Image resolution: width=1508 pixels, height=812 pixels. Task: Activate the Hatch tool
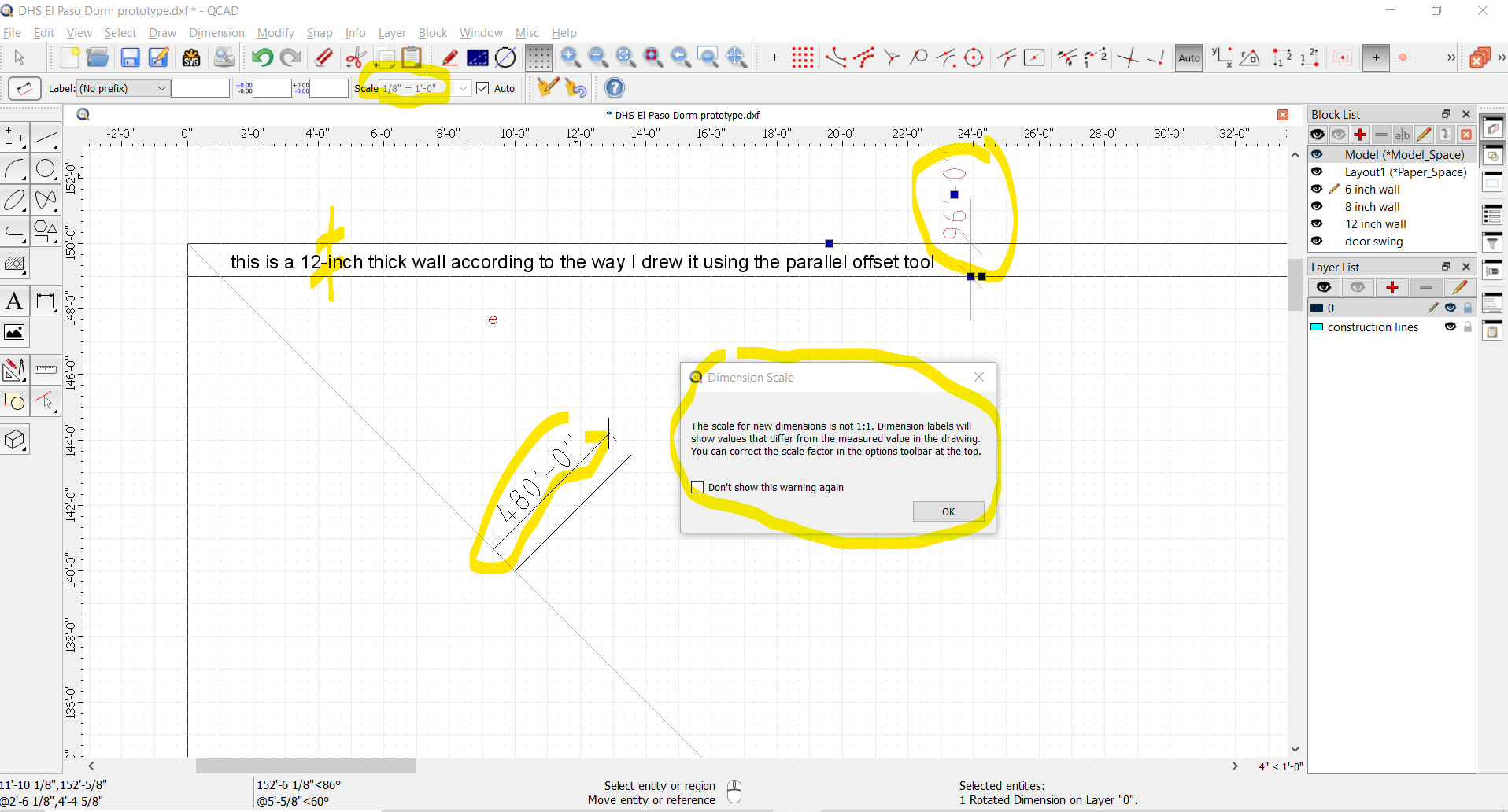click(14, 265)
